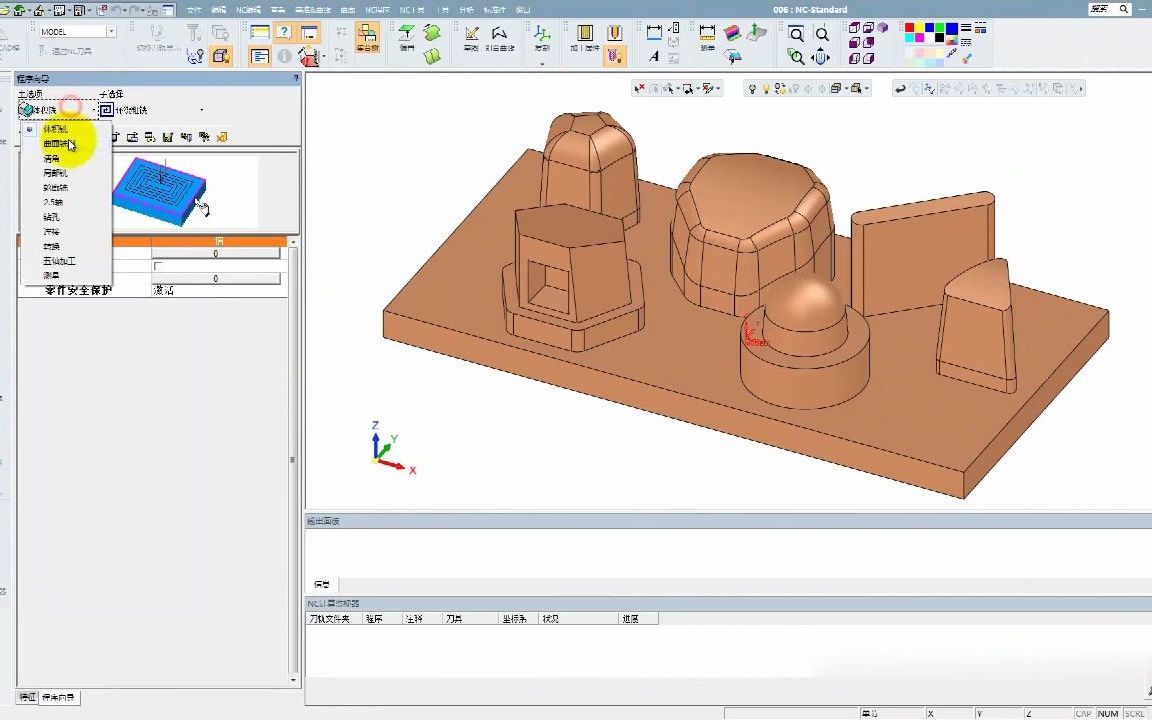
Task: Click the horizontal dimension measurement icon
Action: coord(654,33)
